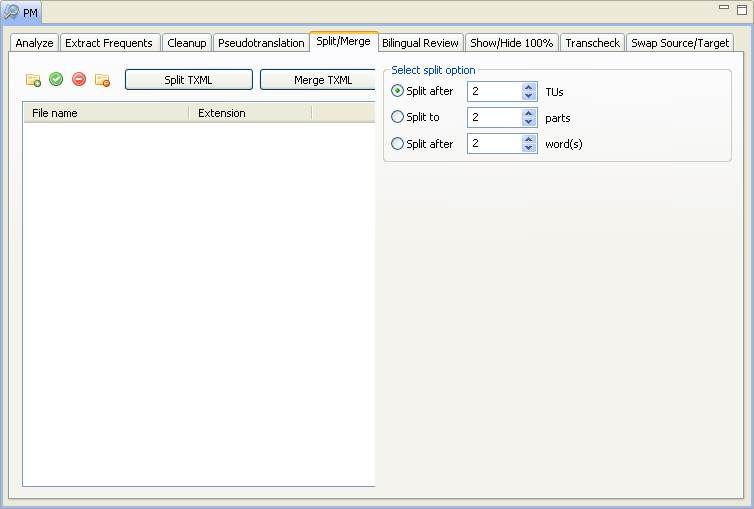Screen dimensions: 754x509
Task: Minimize the PM panel
Action: 725,8
